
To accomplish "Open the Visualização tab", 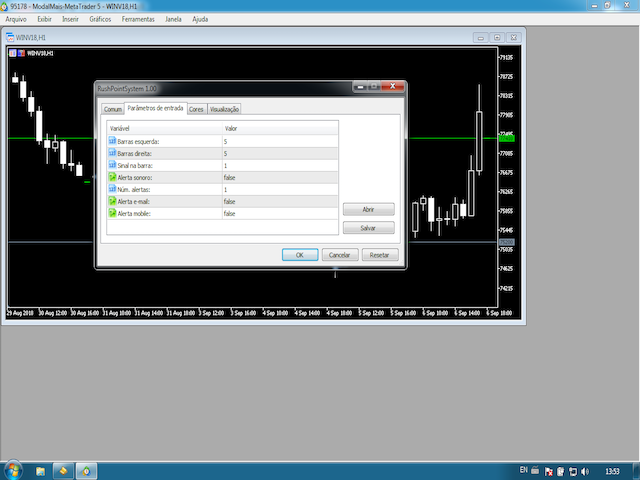I will click(224, 109).
